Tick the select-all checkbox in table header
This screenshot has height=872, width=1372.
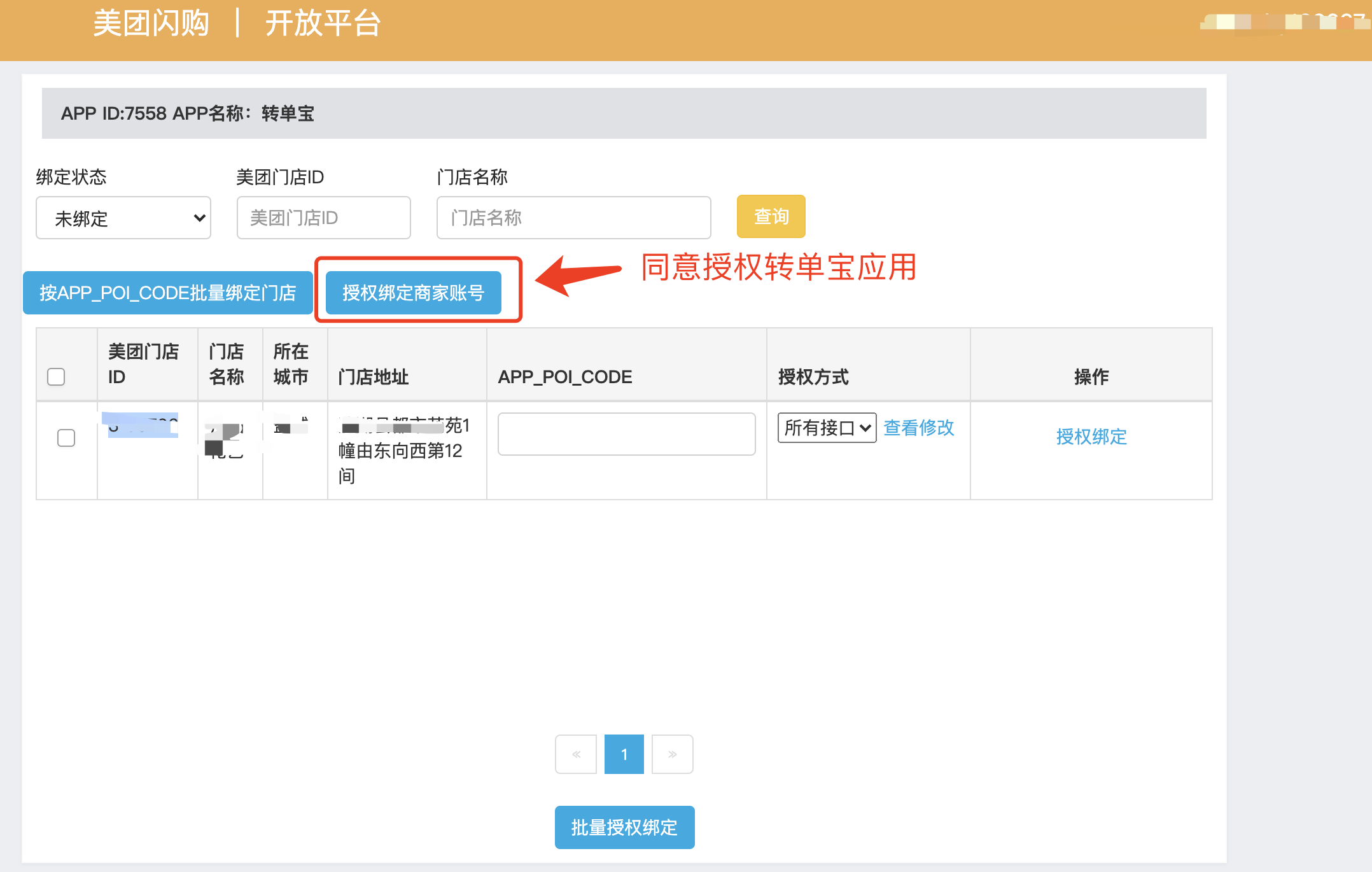(x=56, y=377)
